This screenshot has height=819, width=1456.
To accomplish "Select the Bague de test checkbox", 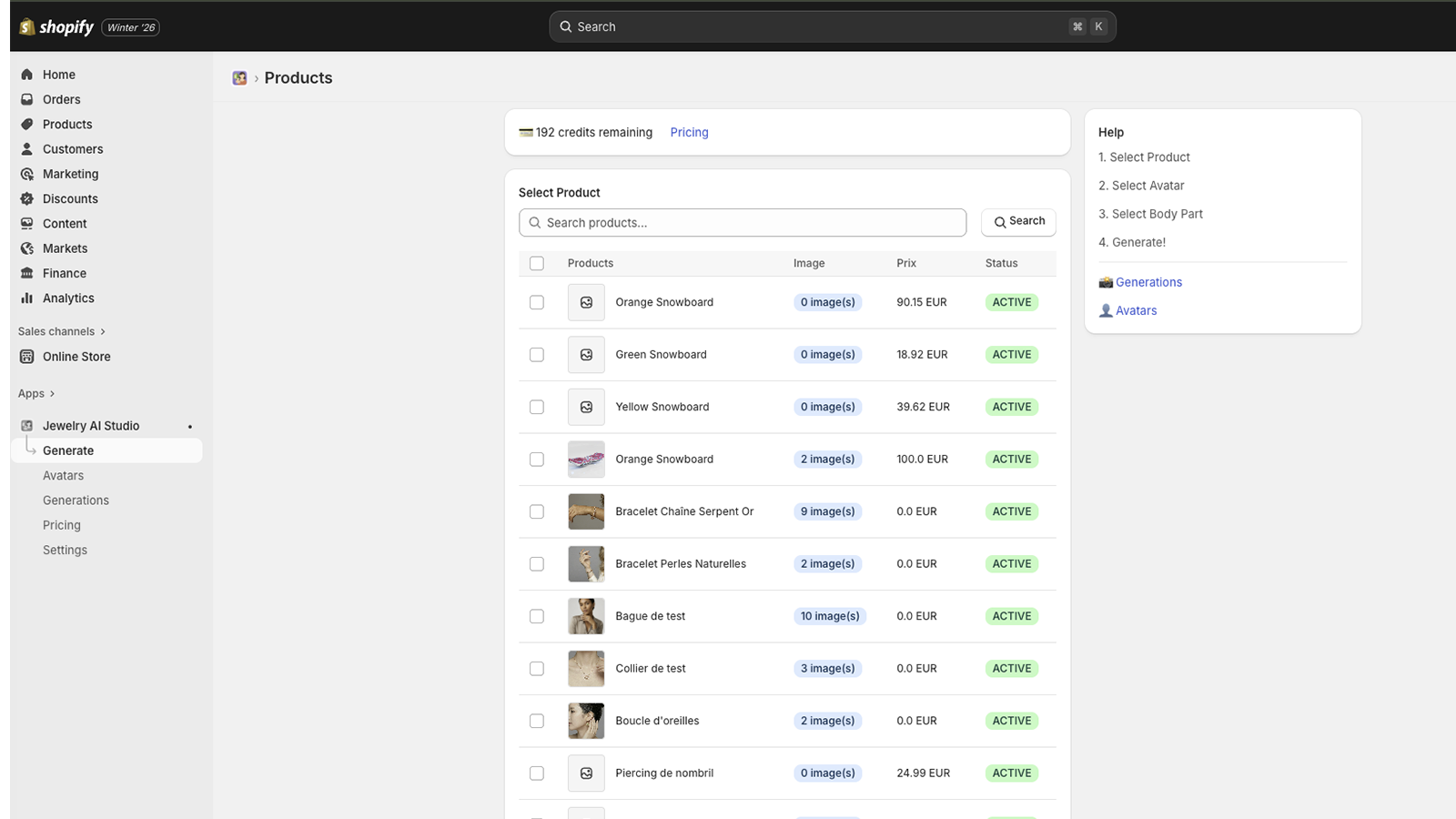I will coord(537,616).
